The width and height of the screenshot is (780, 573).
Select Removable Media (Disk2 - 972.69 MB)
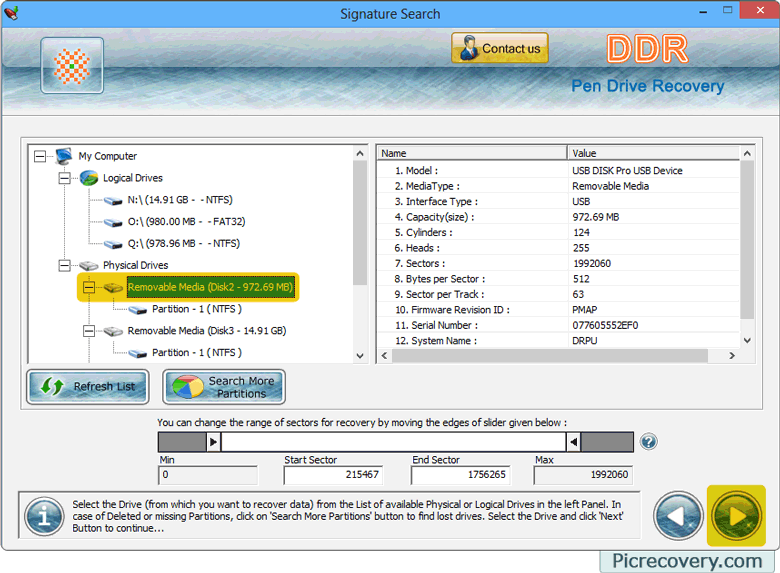[210, 287]
